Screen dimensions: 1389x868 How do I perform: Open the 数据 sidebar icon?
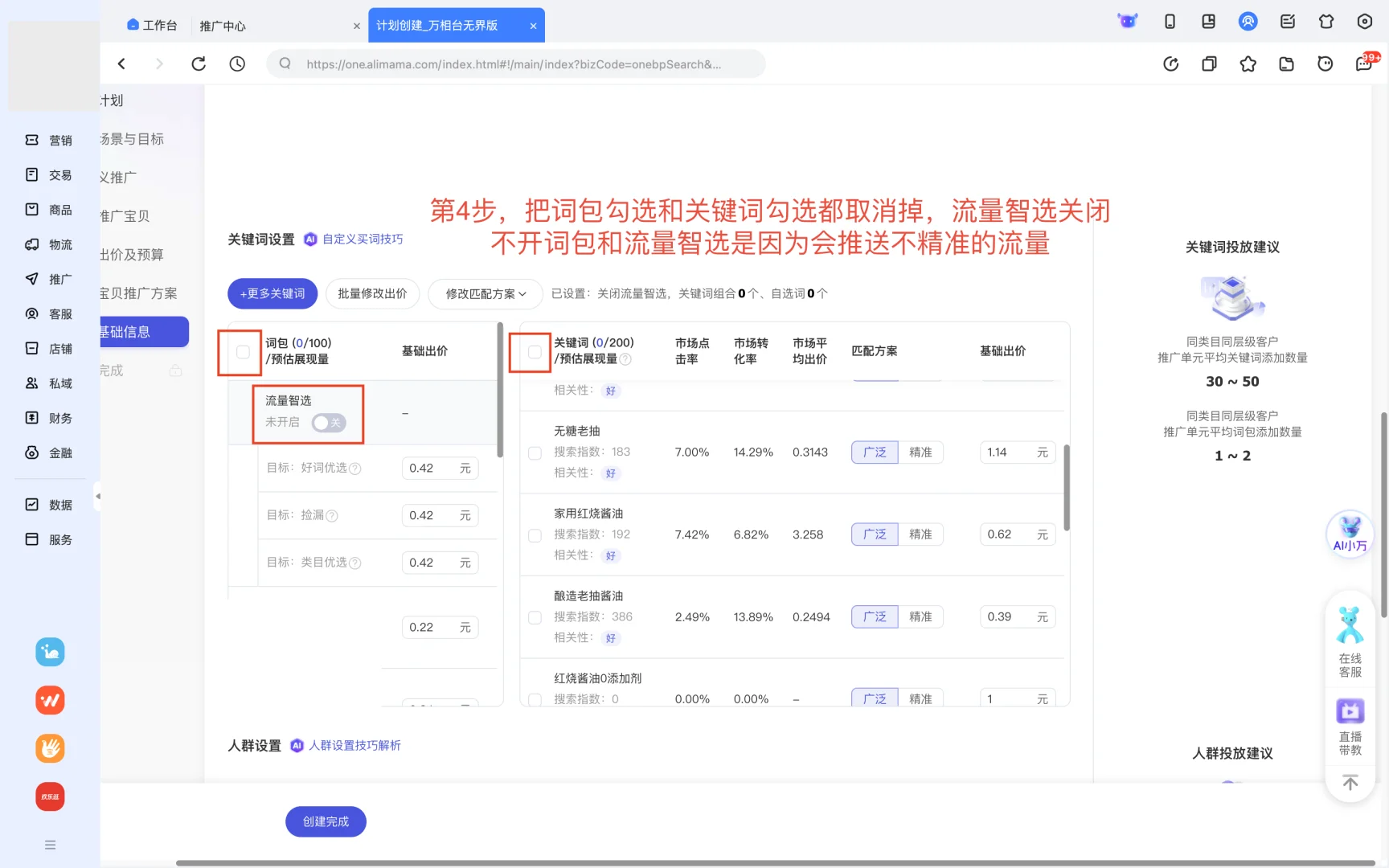point(31,504)
